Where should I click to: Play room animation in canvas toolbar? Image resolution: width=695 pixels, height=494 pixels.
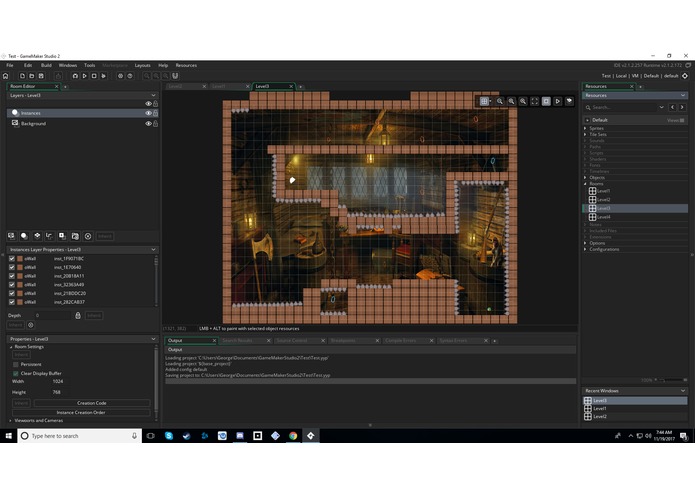point(558,101)
